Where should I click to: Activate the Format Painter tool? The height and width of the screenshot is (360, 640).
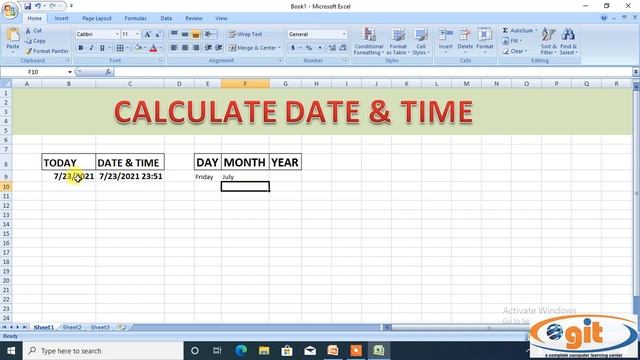(47, 51)
